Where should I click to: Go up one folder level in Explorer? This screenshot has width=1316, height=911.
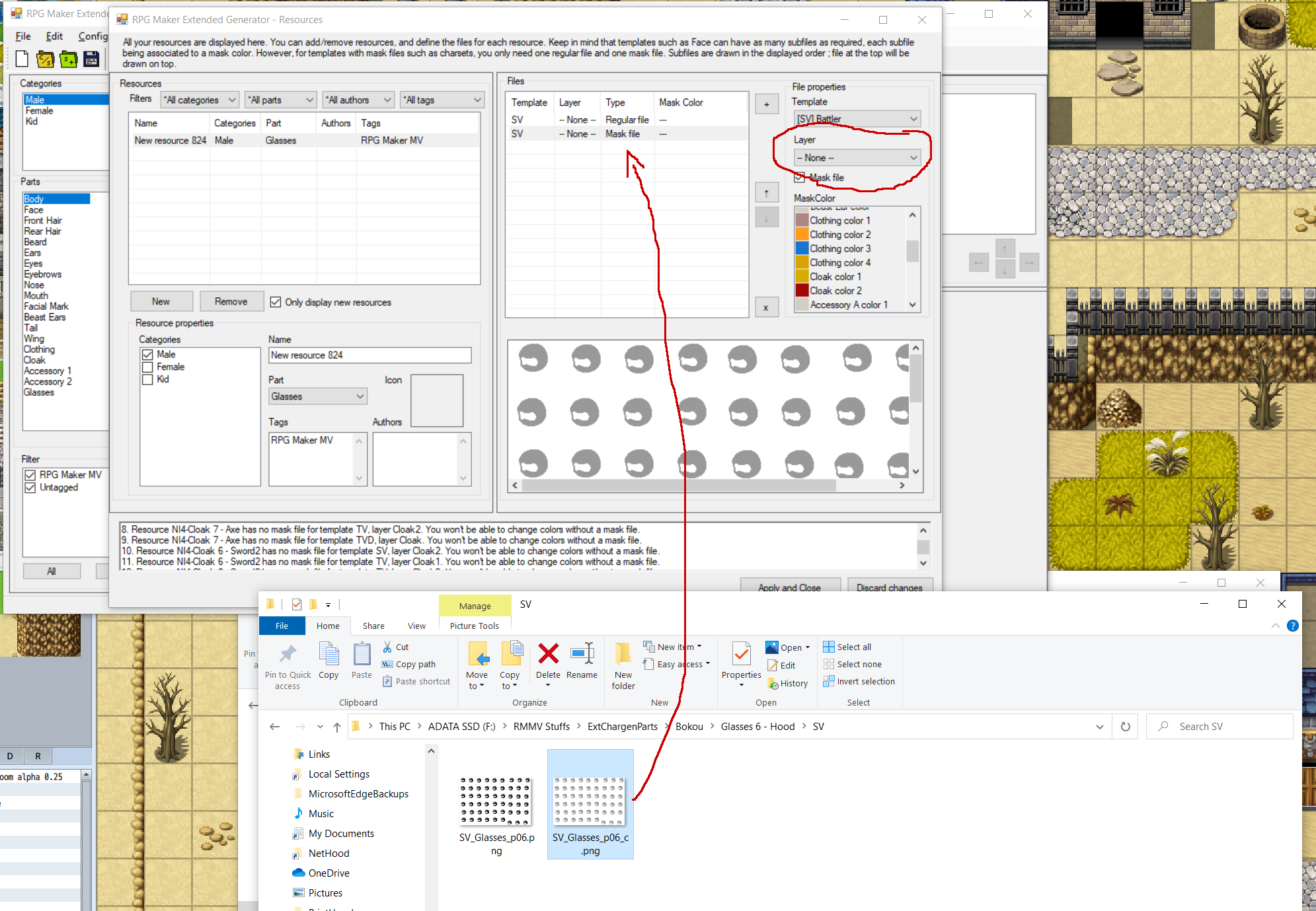[337, 727]
